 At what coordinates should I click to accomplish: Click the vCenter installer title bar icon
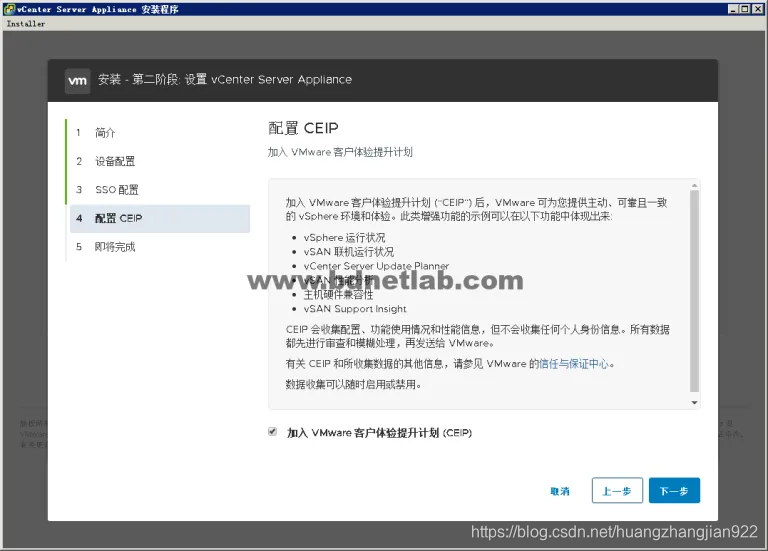point(9,9)
